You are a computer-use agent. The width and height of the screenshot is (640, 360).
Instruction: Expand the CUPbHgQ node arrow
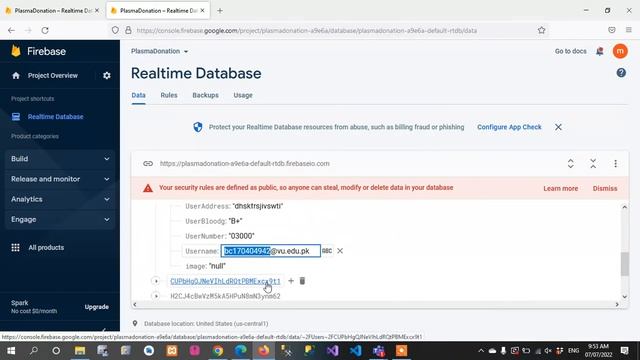(x=156, y=281)
